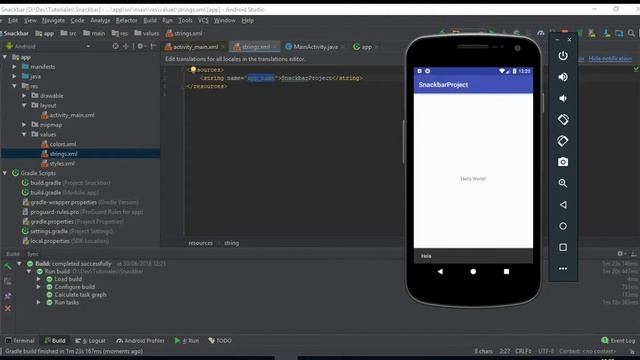Viewport: 640px width, 360px height.
Task: Open Run tool window
Action: 187,340
